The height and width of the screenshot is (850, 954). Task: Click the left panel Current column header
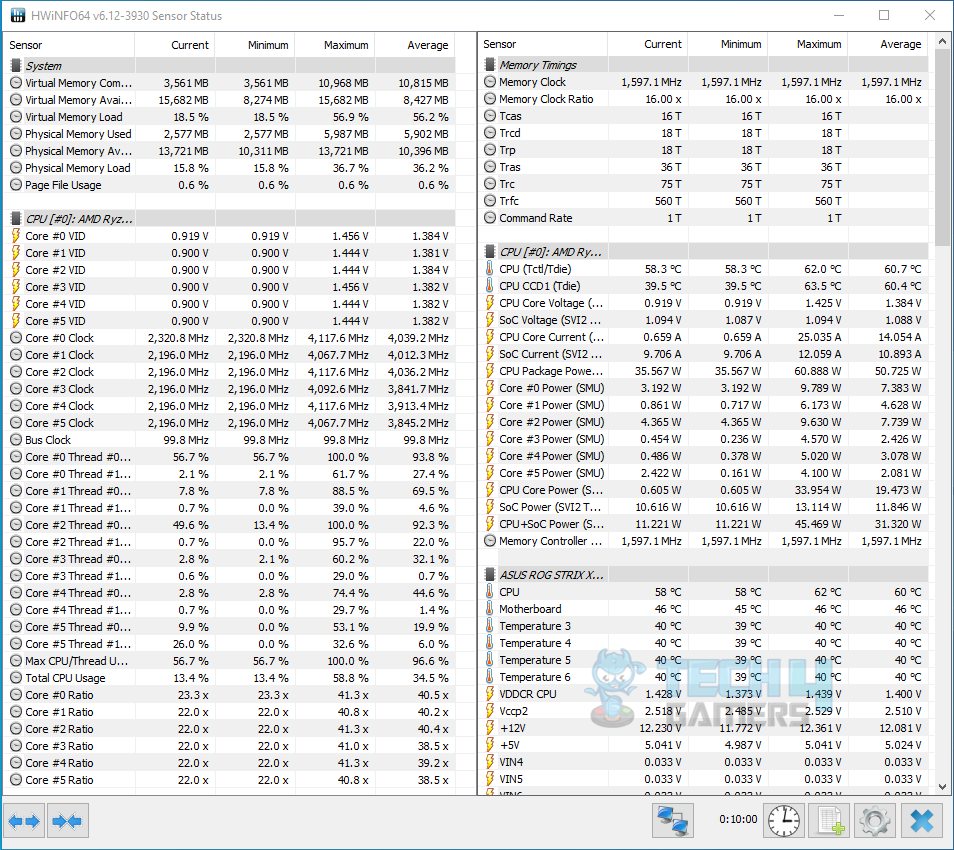pyautogui.click(x=175, y=45)
